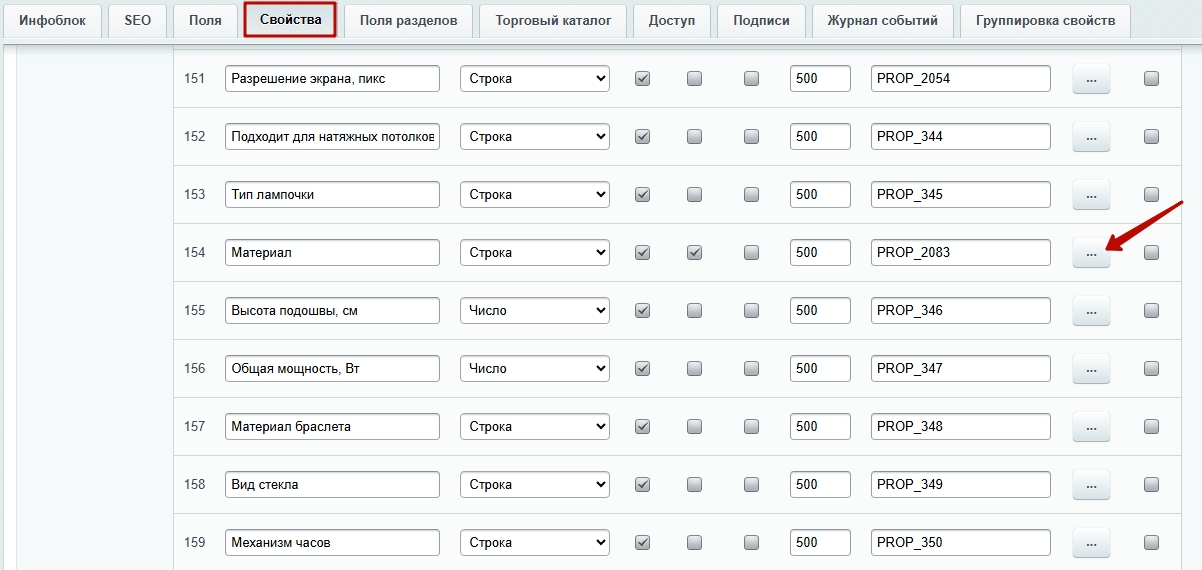Open the ellipsis settings for Материал браслета
The height and width of the screenshot is (570, 1202).
pos(1091,427)
